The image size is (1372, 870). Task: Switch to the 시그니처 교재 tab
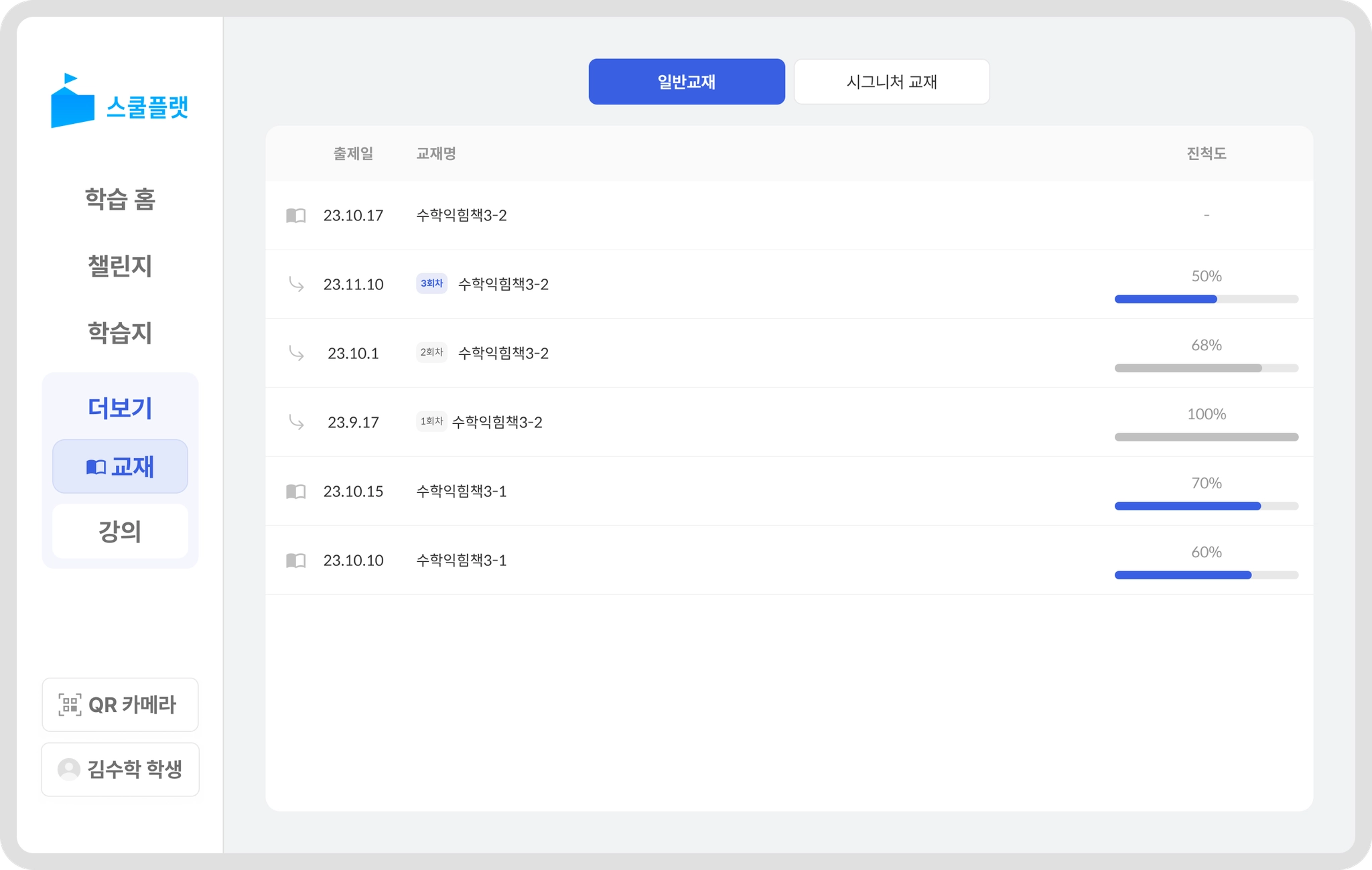coord(891,82)
